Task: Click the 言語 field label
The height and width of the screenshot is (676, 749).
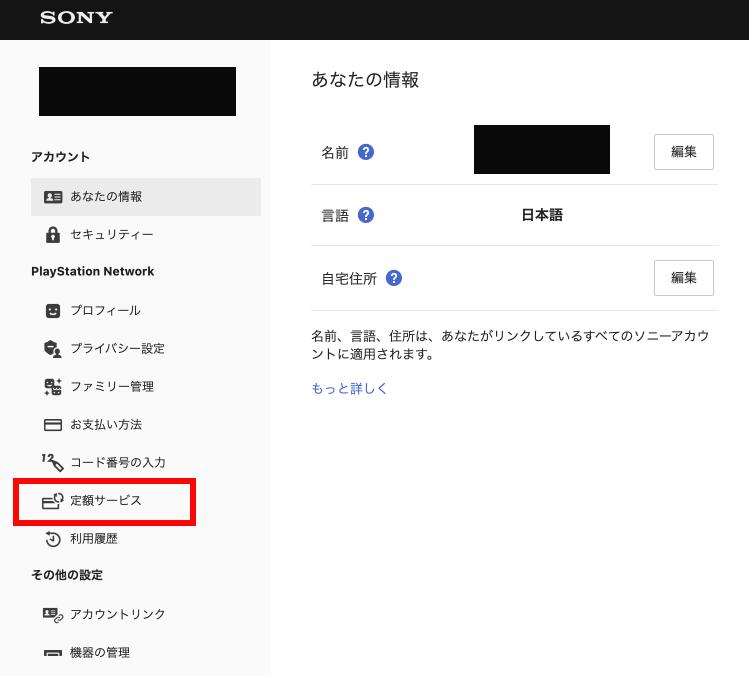Action: coord(335,215)
